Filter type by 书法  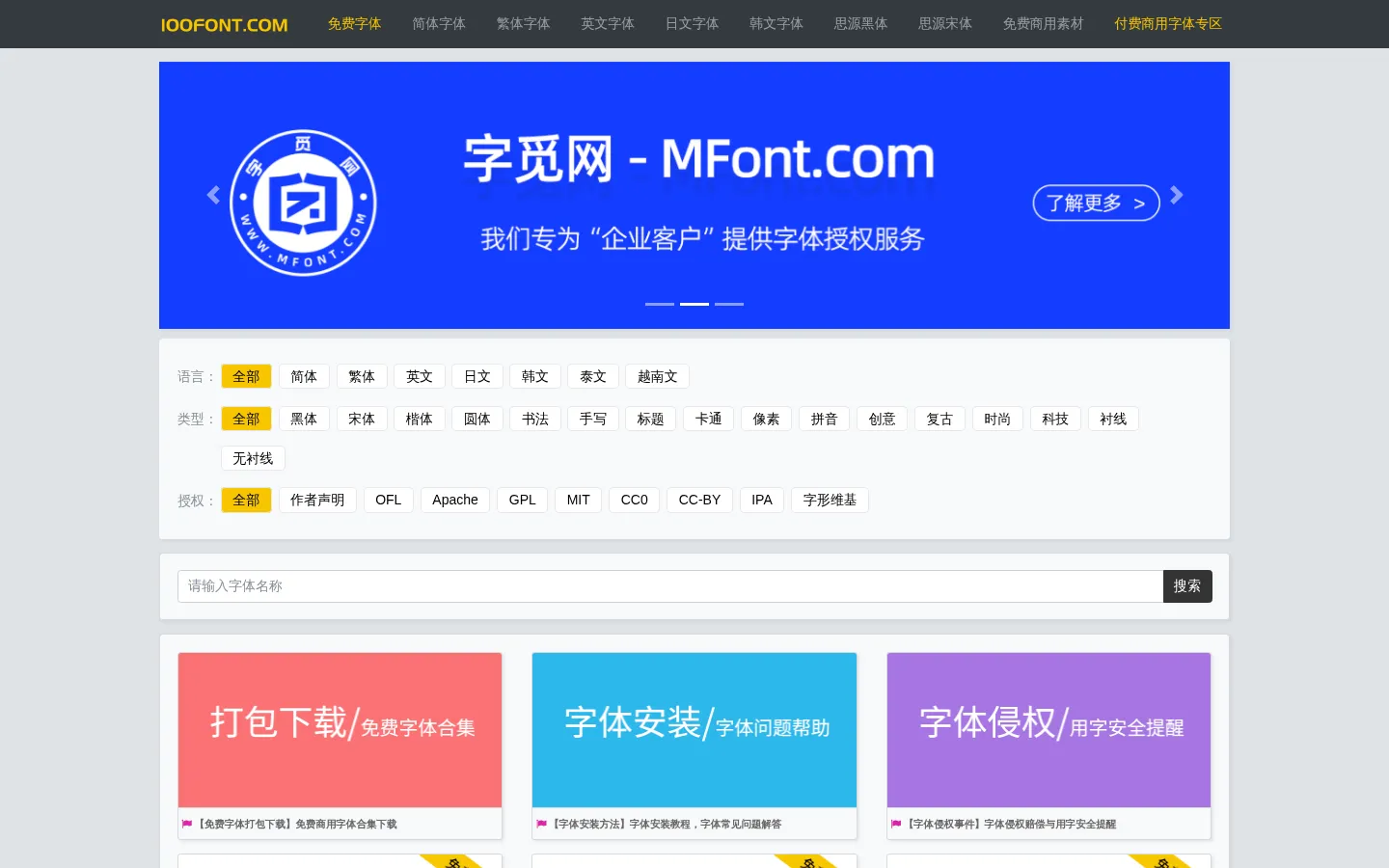coord(535,419)
